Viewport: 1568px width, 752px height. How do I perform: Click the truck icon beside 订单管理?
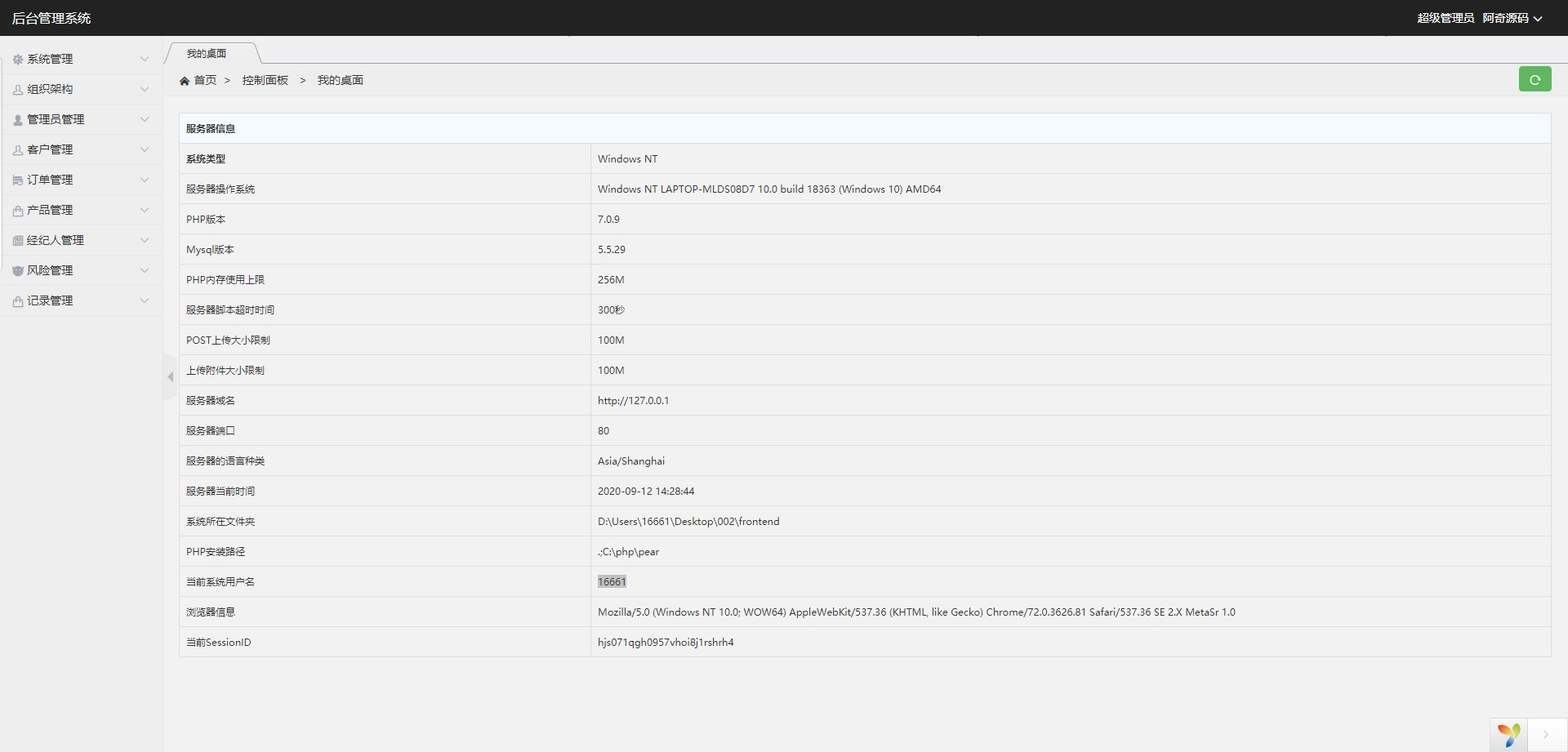[18, 180]
